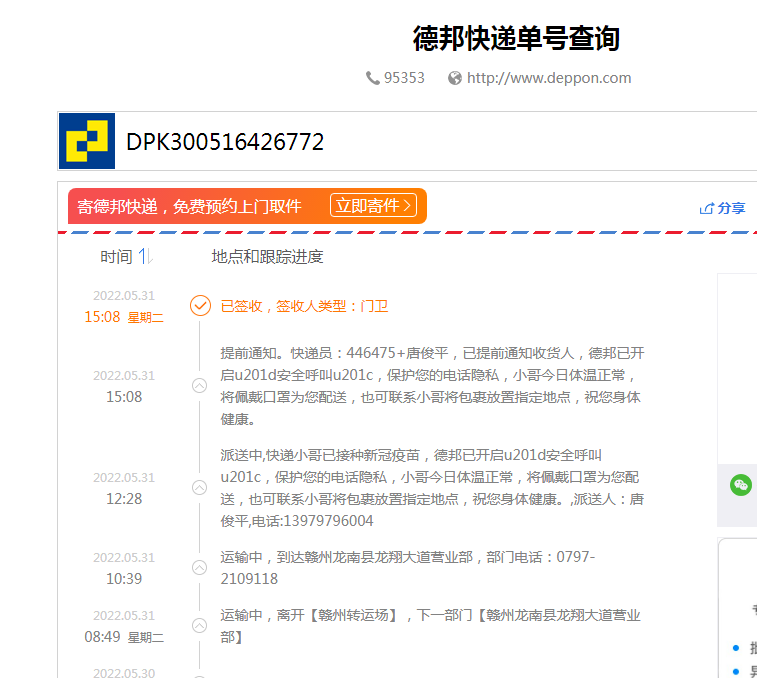
Task: Click the 08:49 星期二 timestamp
Action: 124,637
